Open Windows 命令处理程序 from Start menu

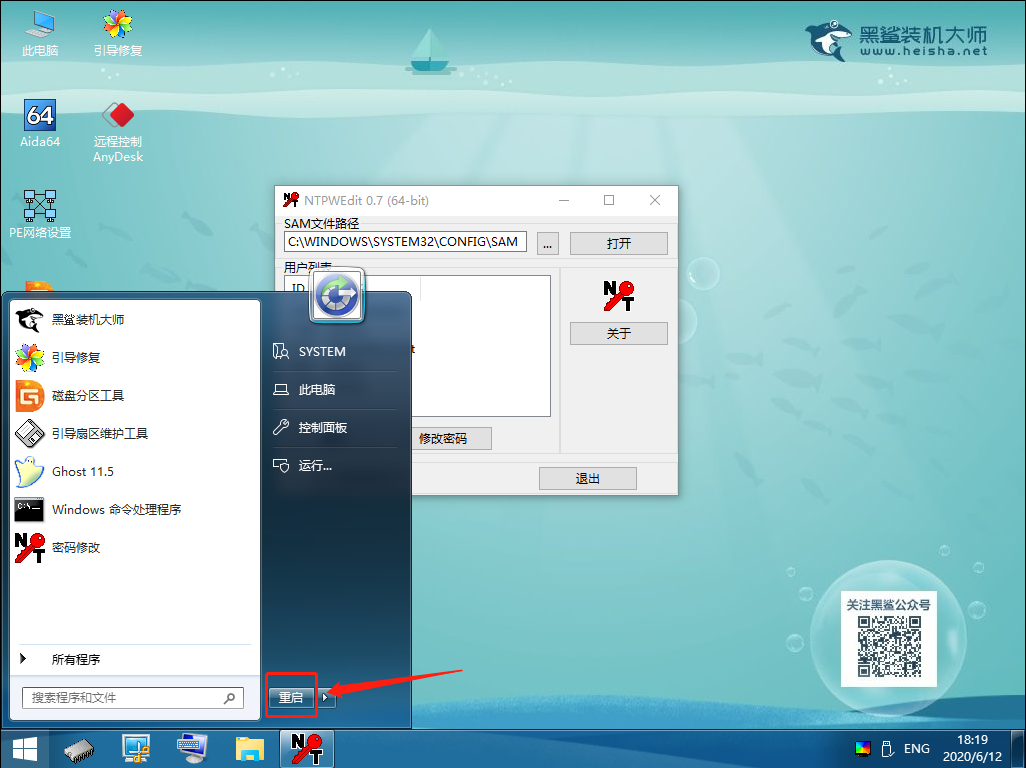[x=116, y=510]
